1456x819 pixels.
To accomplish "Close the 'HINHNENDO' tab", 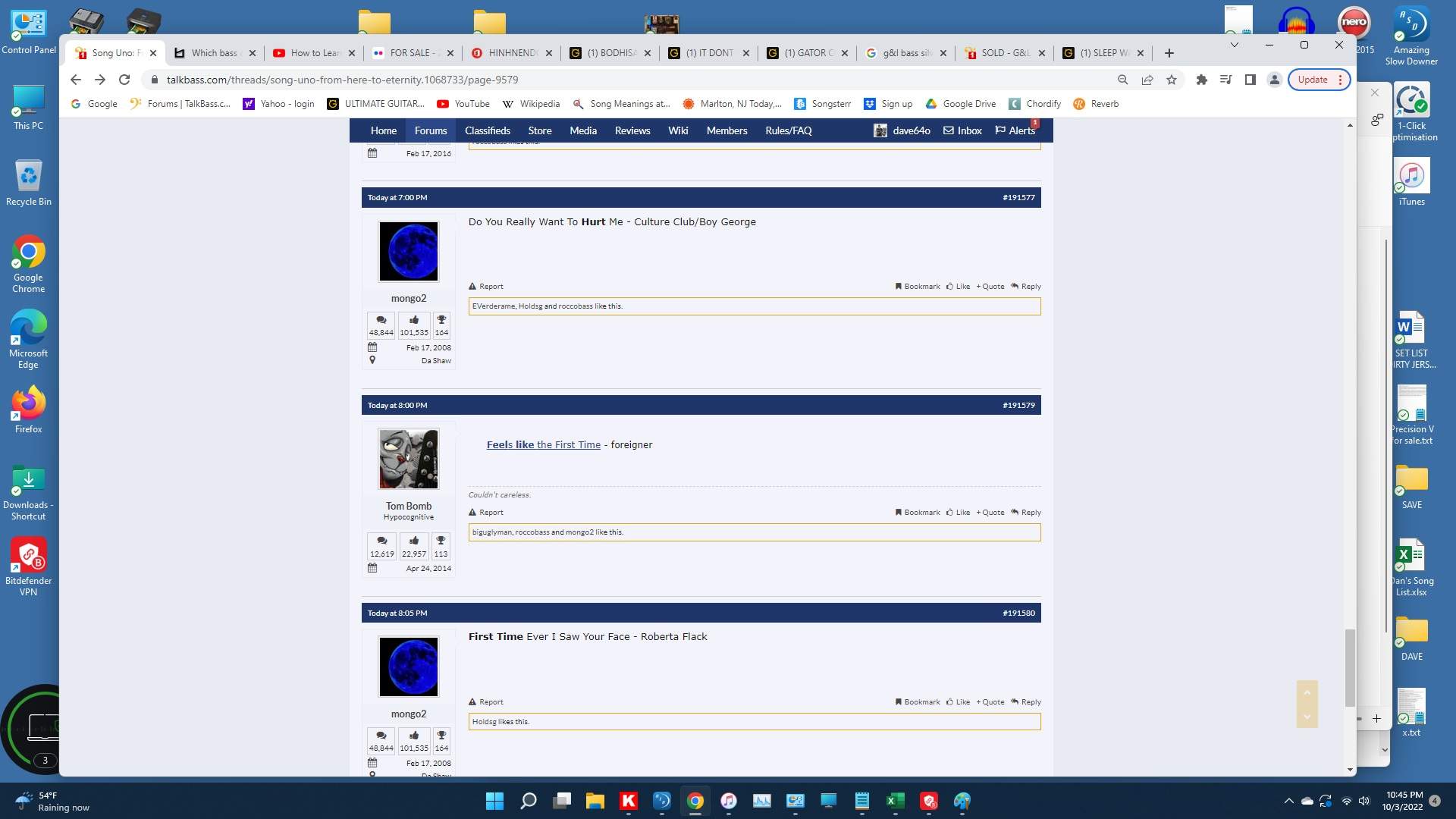I will (549, 53).
